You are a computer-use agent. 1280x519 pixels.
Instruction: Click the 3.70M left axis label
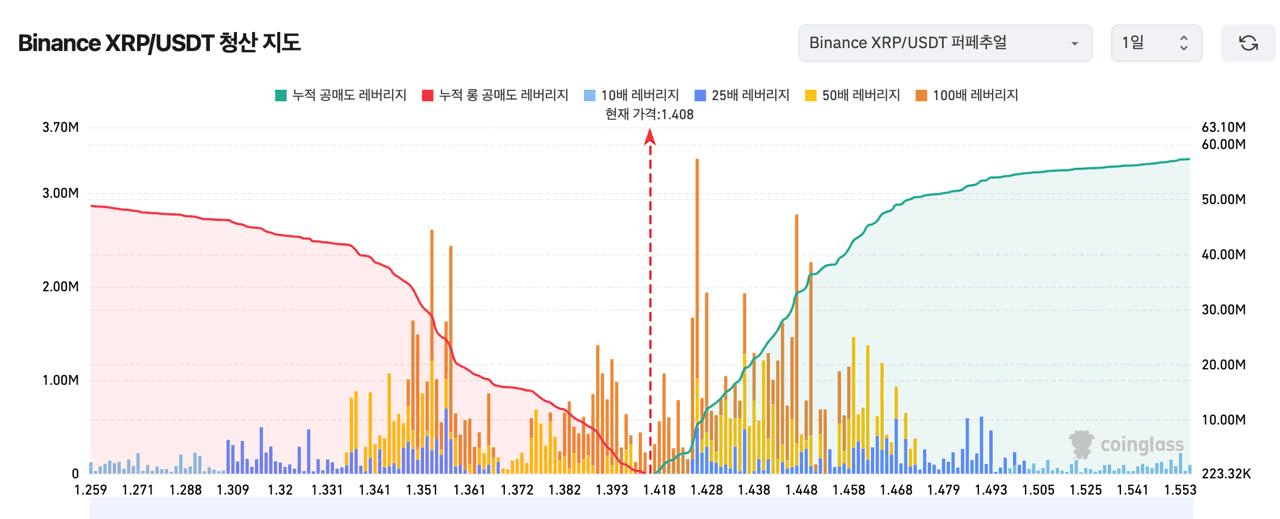pyautogui.click(x=60, y=127)
